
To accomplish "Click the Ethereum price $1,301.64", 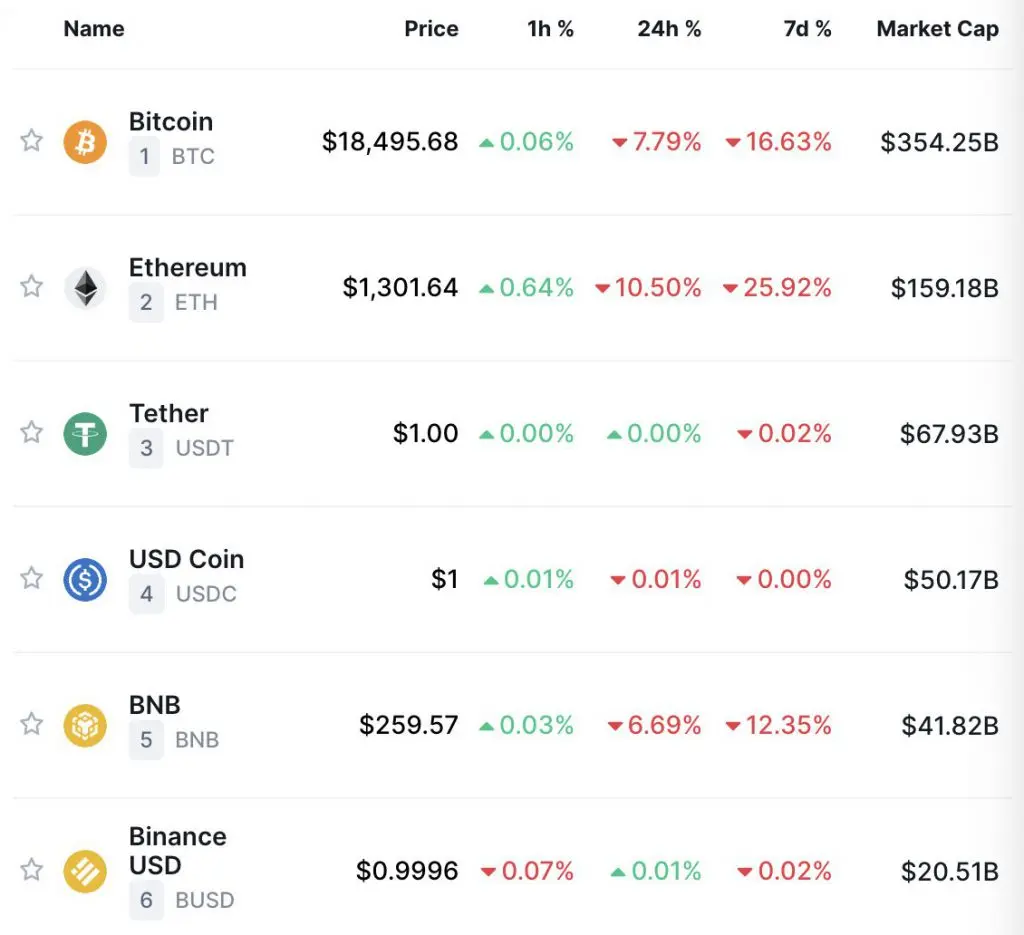I will (400, 287).
